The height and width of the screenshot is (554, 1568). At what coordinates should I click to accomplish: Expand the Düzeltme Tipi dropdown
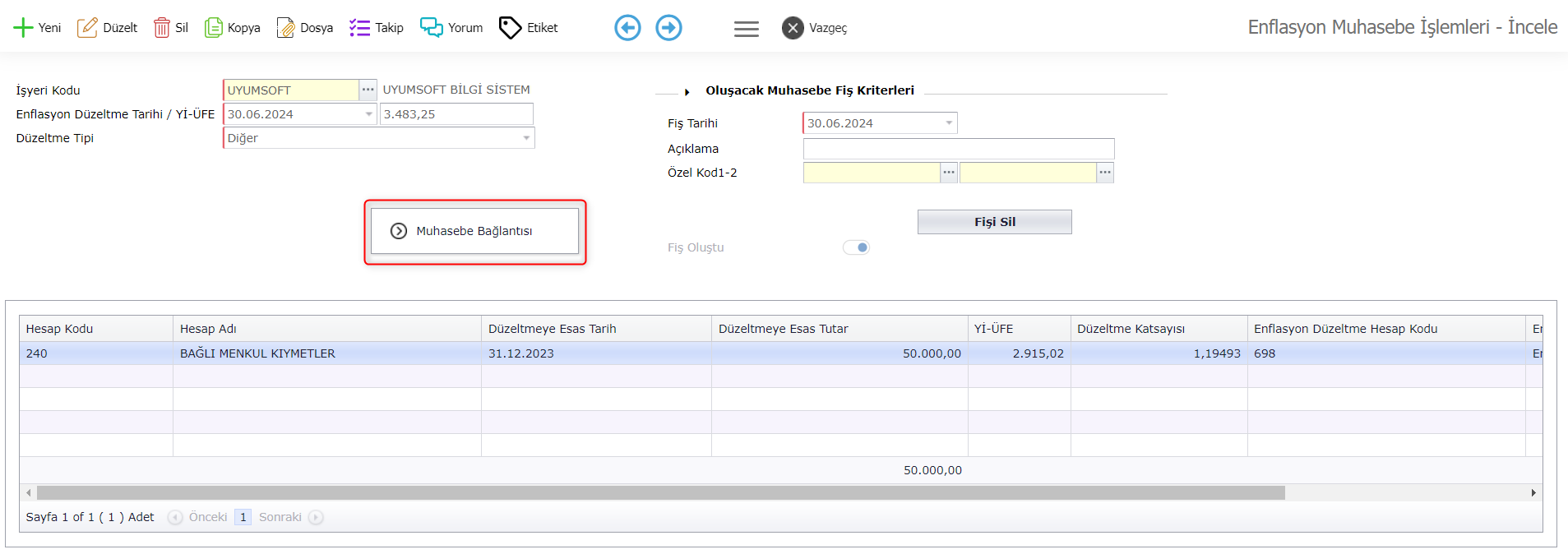[526, 138]
